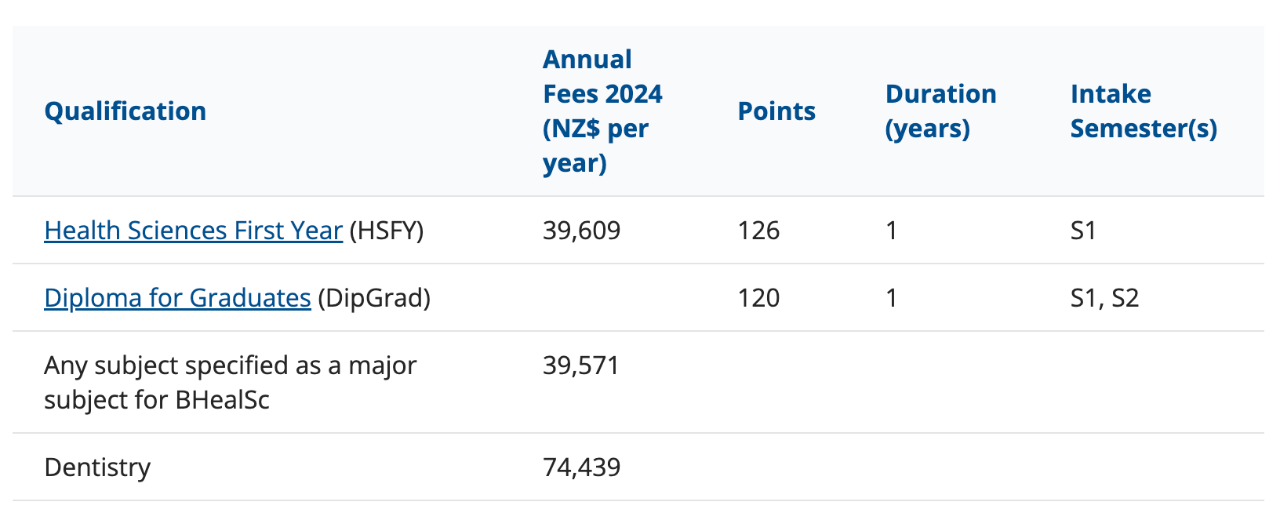Click the Qualification column header

point(125,111)
